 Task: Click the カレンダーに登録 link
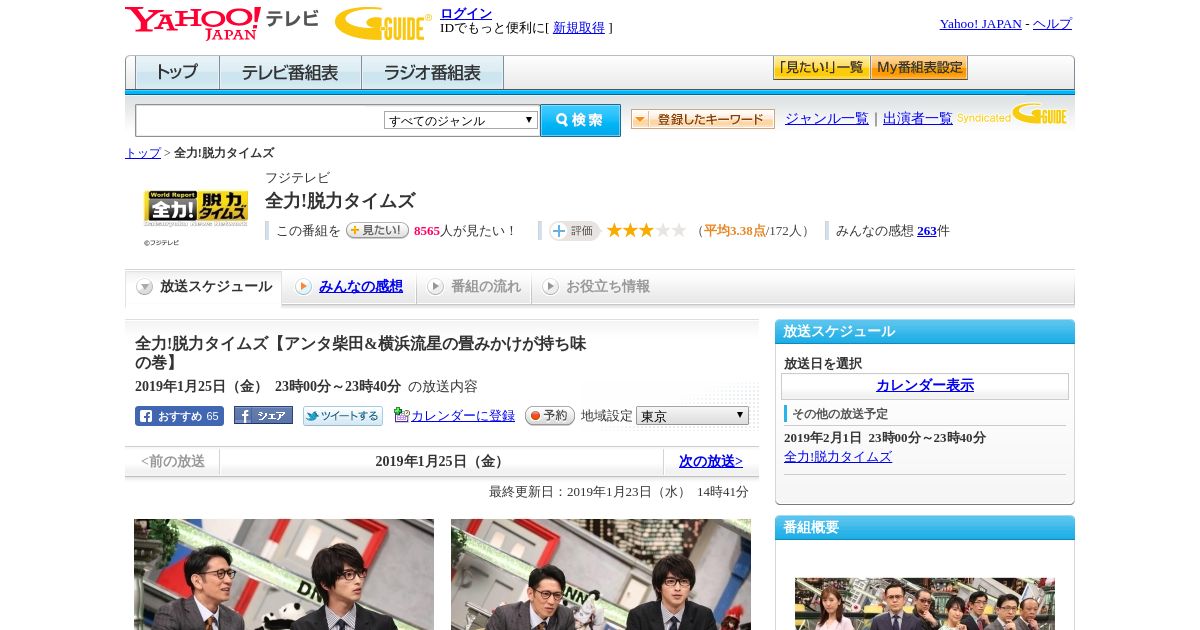pos(463,416)
